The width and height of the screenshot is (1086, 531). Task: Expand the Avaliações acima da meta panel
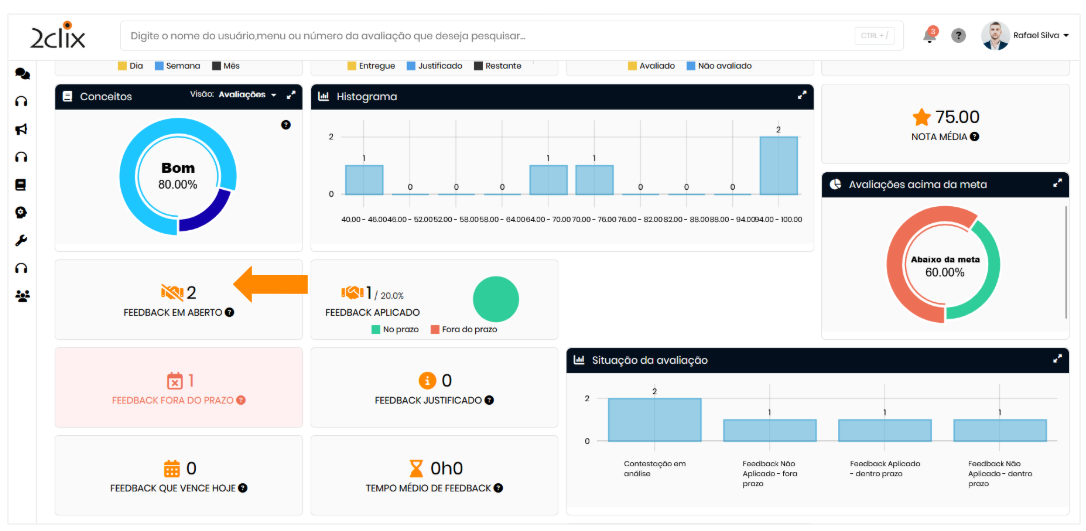click(1057, 184)
